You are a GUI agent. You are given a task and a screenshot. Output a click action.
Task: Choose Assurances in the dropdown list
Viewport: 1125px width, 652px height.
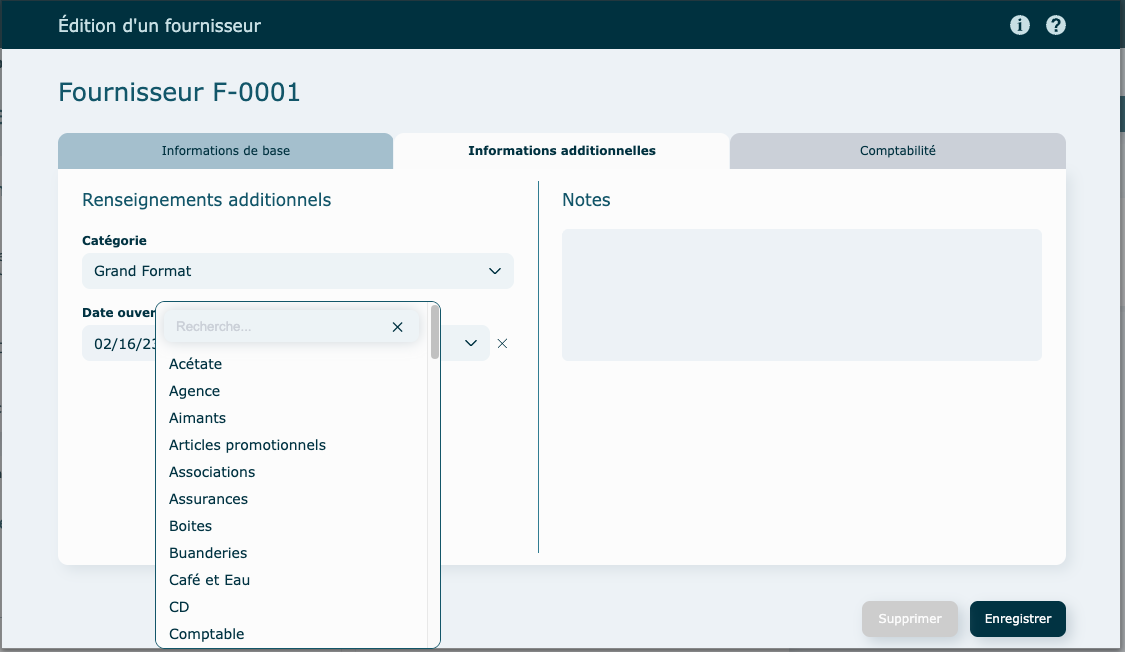click(x=208, y=499)
